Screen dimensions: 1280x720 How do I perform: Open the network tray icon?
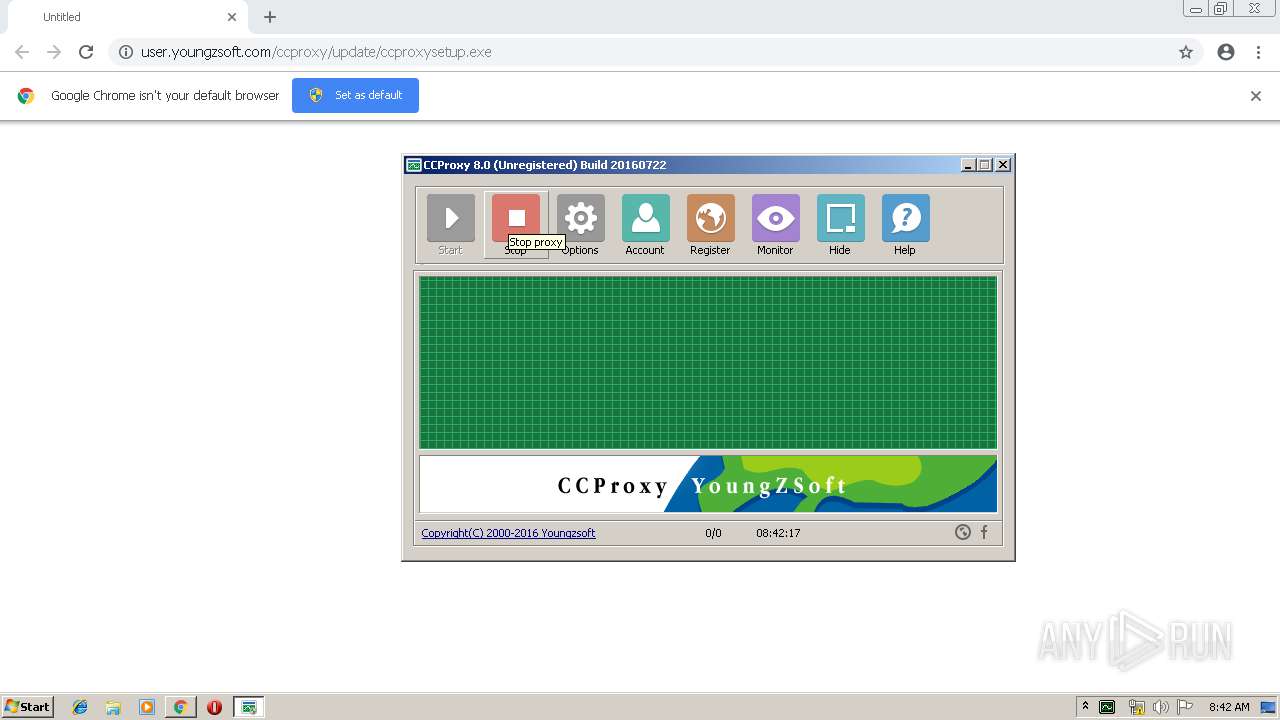pos(1136,707)
